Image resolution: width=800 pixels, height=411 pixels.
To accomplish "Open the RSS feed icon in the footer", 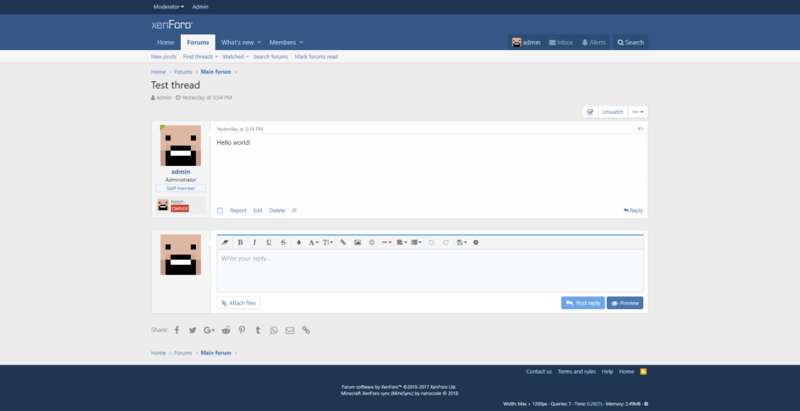I will point(643,371).
